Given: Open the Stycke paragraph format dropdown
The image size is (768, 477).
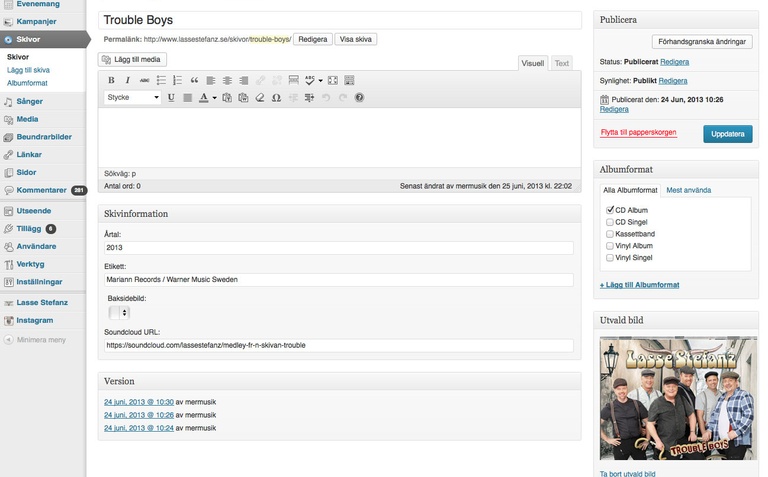Looking at the screenshot, I should (133, 98).
